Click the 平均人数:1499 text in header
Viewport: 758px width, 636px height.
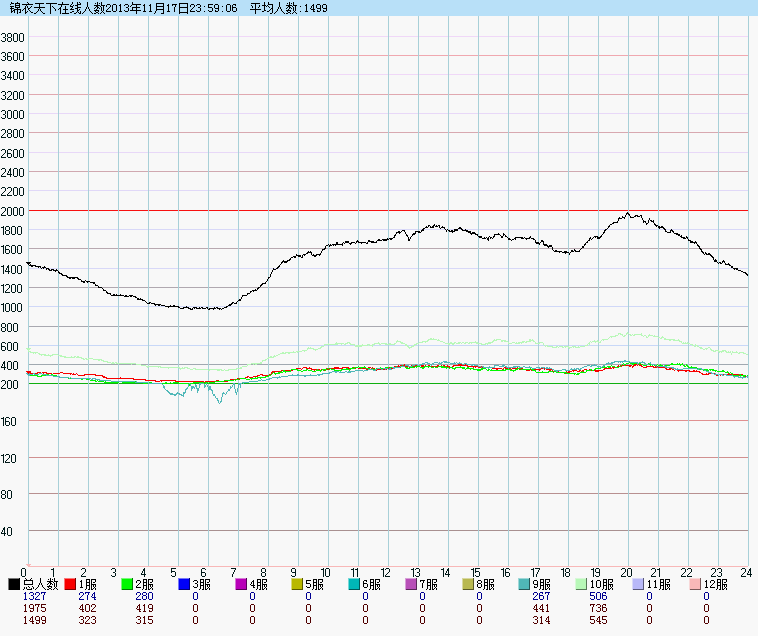click(x=289, y=8)
